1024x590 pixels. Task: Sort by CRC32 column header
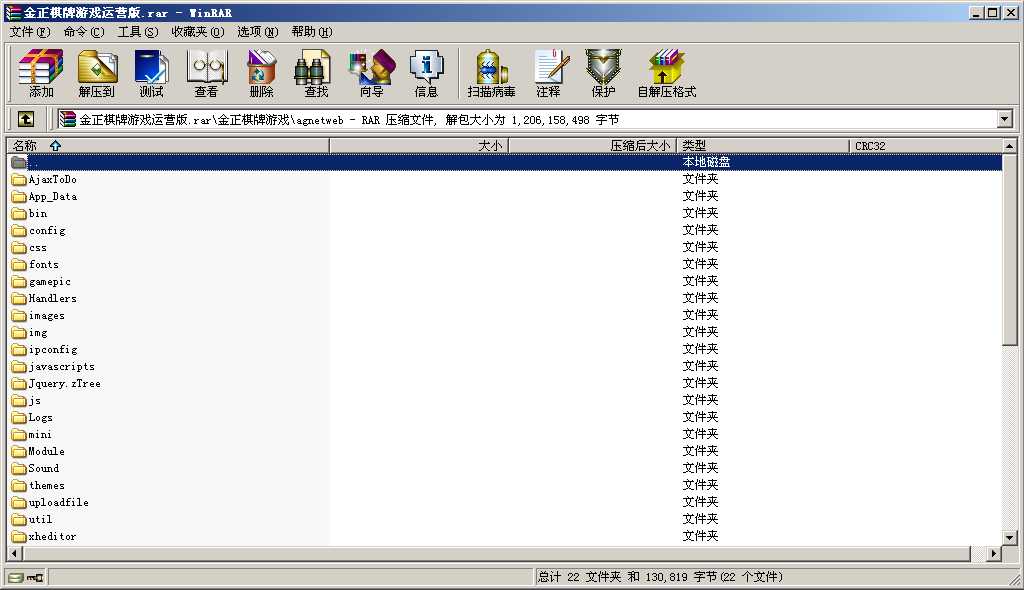click(x=925, y=146)
